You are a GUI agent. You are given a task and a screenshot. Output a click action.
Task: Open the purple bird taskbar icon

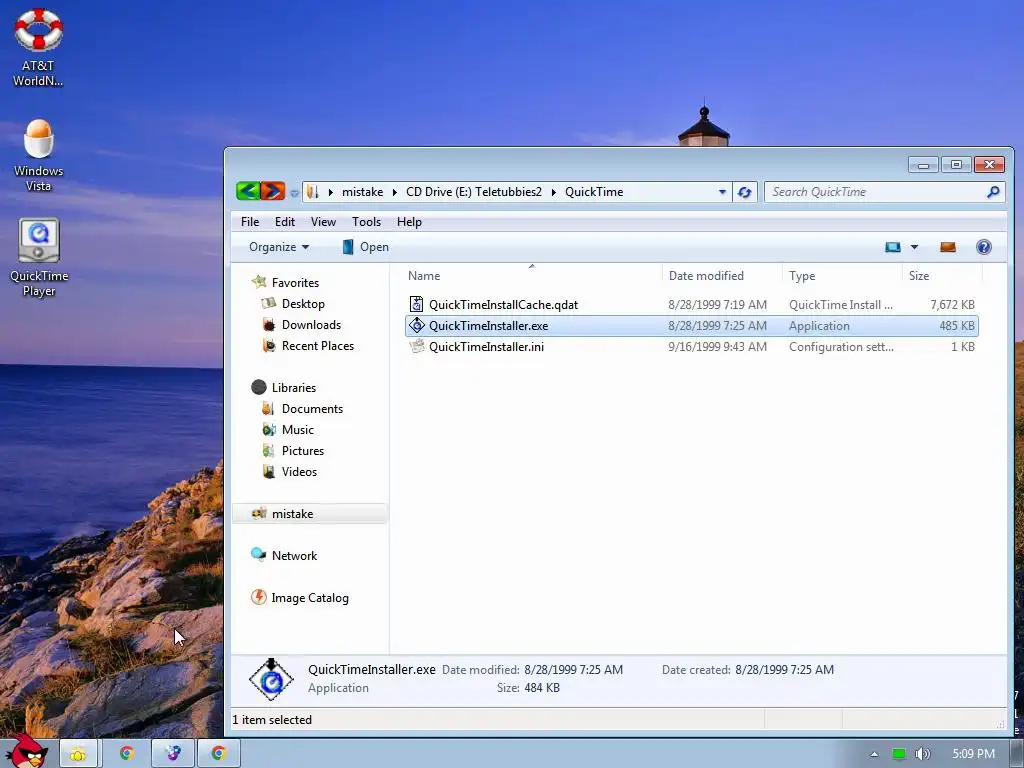pyautogui.click(x=173, y=754)
